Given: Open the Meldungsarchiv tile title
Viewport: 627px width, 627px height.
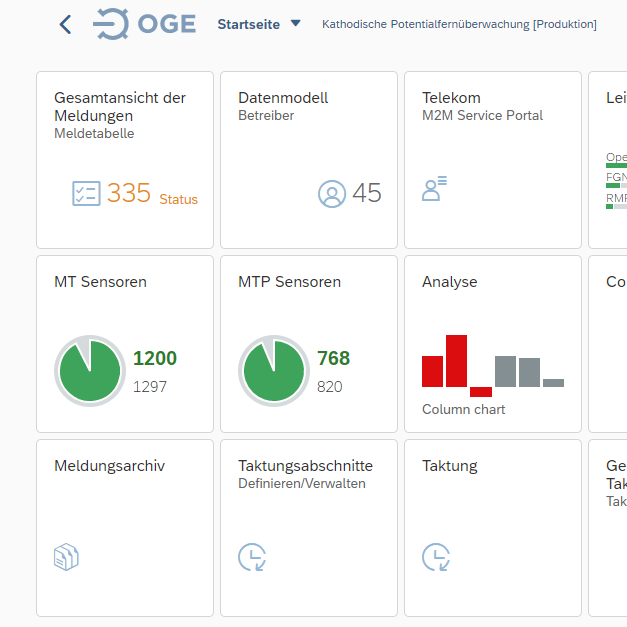Looking at the screenshot, I should point(110,466).
